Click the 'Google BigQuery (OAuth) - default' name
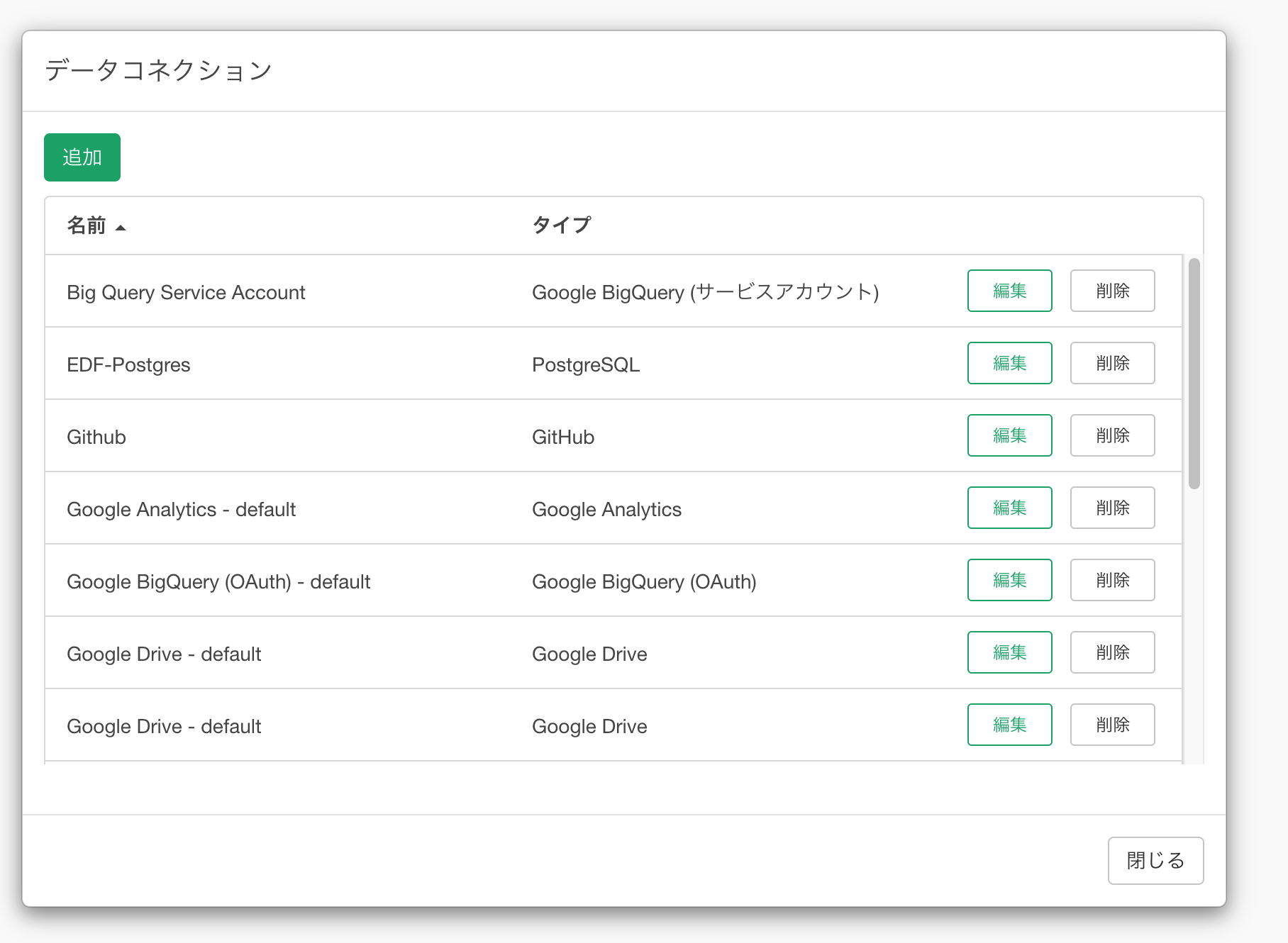This screenshot has height=943, width=1288. pyautogui.click(x=218, y=581)
